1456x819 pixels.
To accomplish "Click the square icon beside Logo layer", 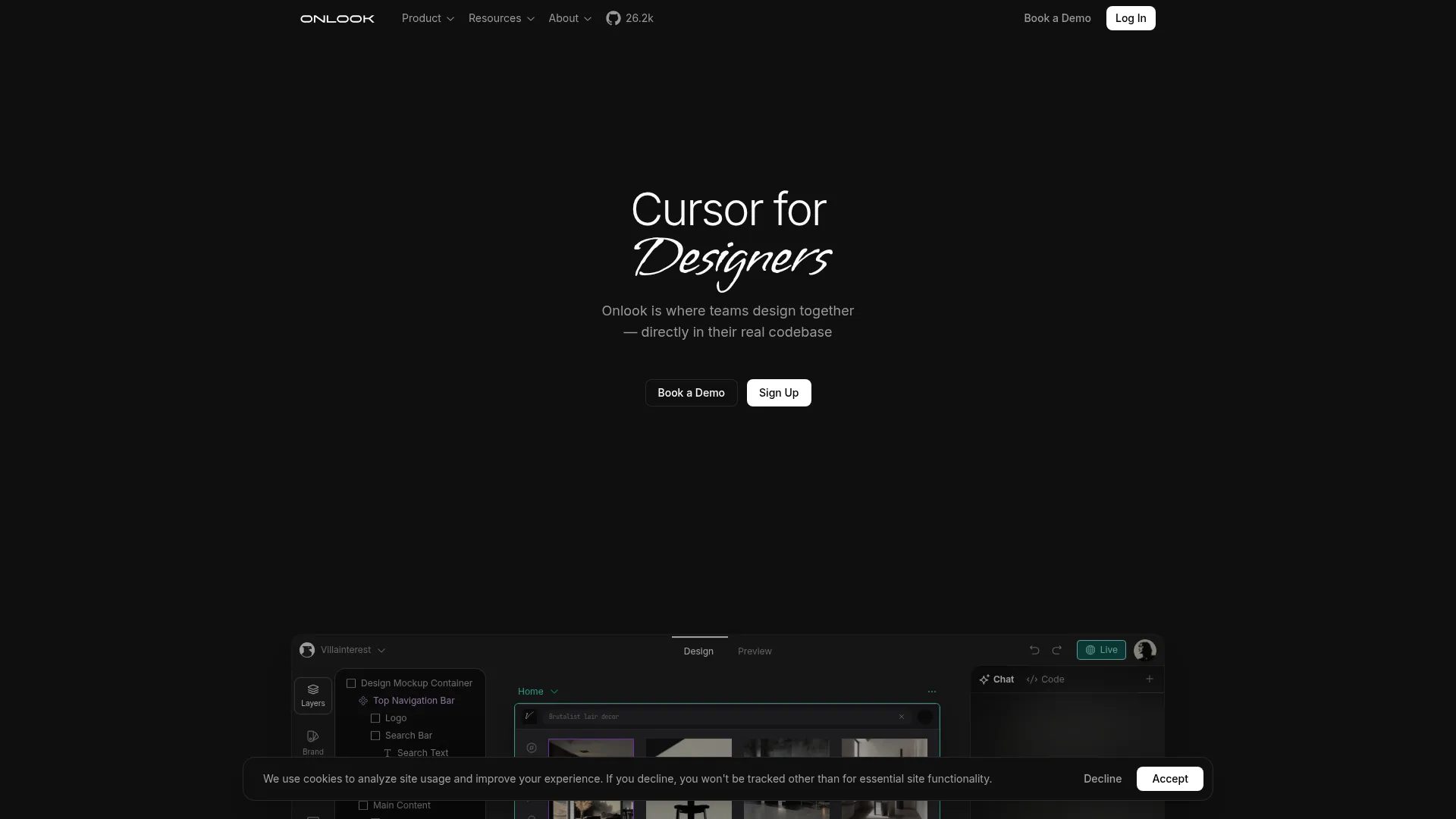I will click(375, 718).
